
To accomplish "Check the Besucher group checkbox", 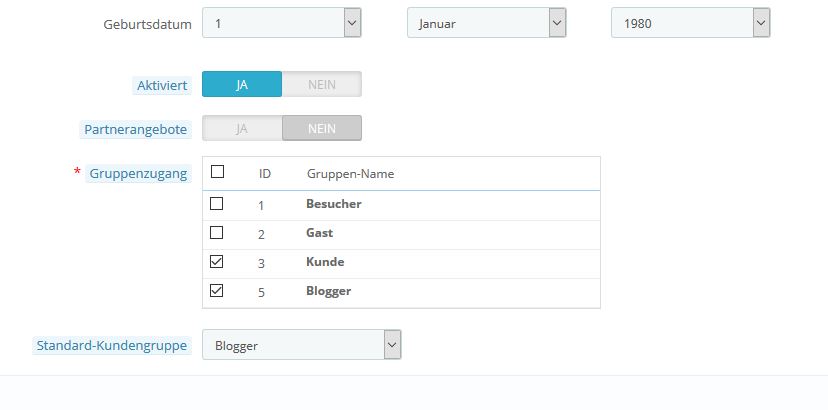I will coord(217,204).
